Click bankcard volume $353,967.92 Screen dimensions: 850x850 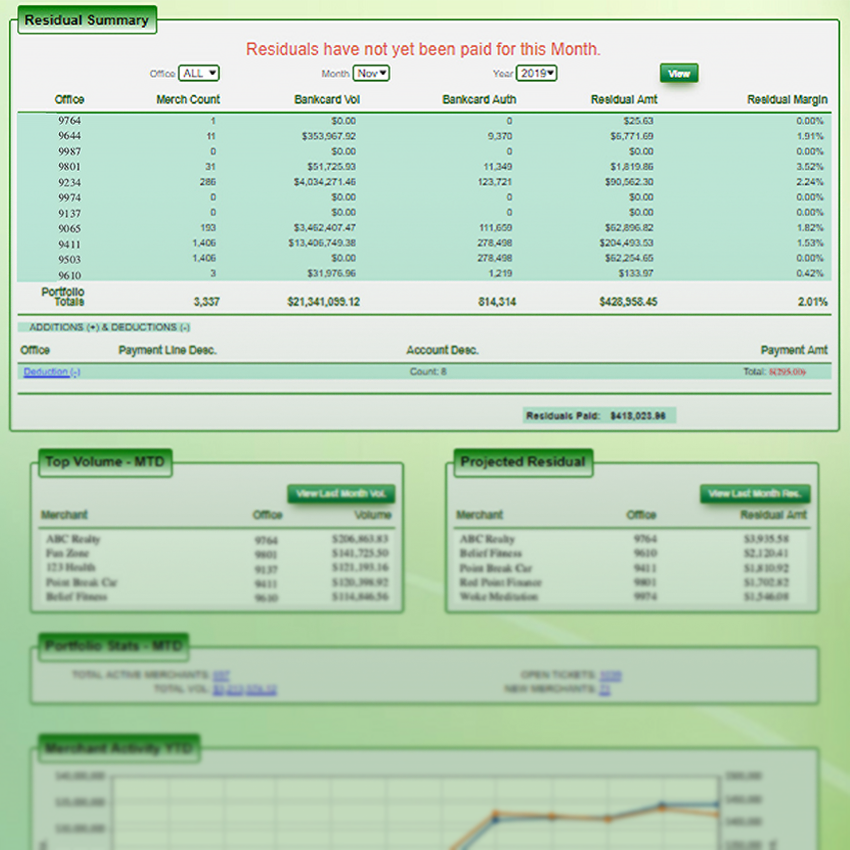(x=329, y=136)
